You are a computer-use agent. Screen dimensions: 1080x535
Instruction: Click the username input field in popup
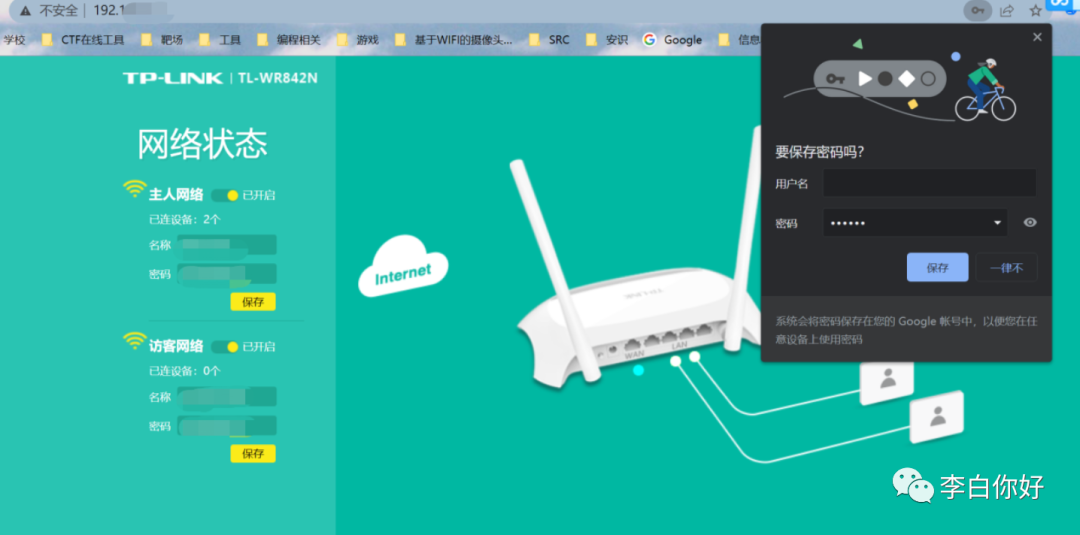point(929,183)
